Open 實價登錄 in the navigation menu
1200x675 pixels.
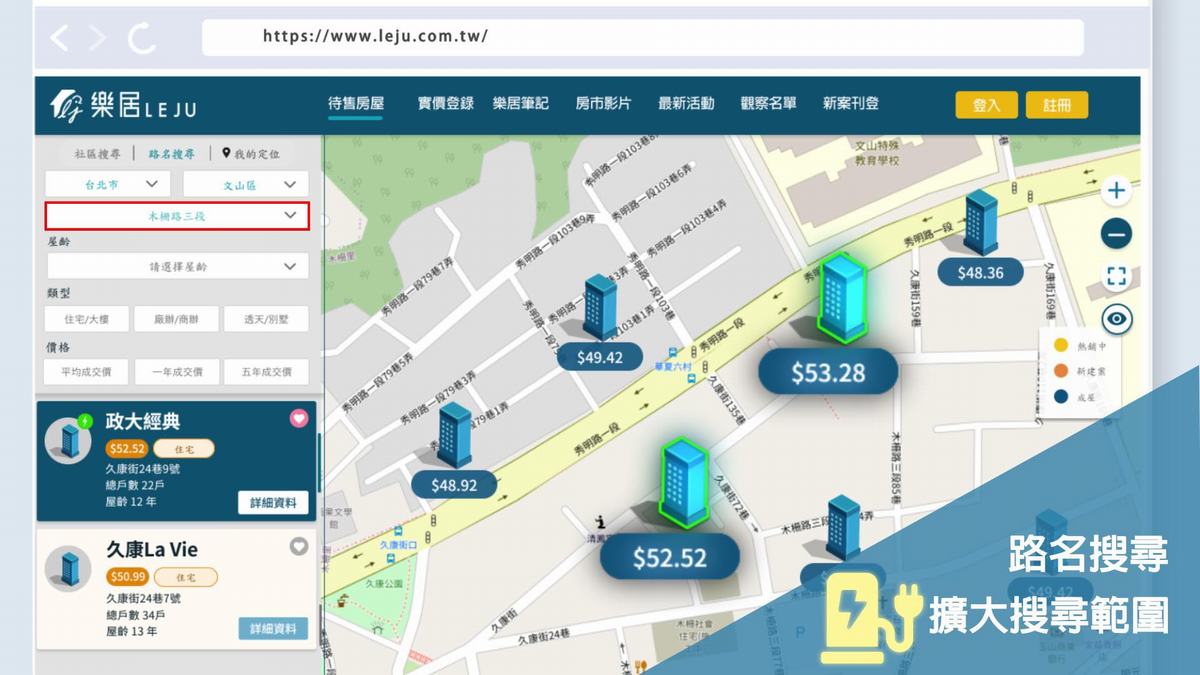445,103
